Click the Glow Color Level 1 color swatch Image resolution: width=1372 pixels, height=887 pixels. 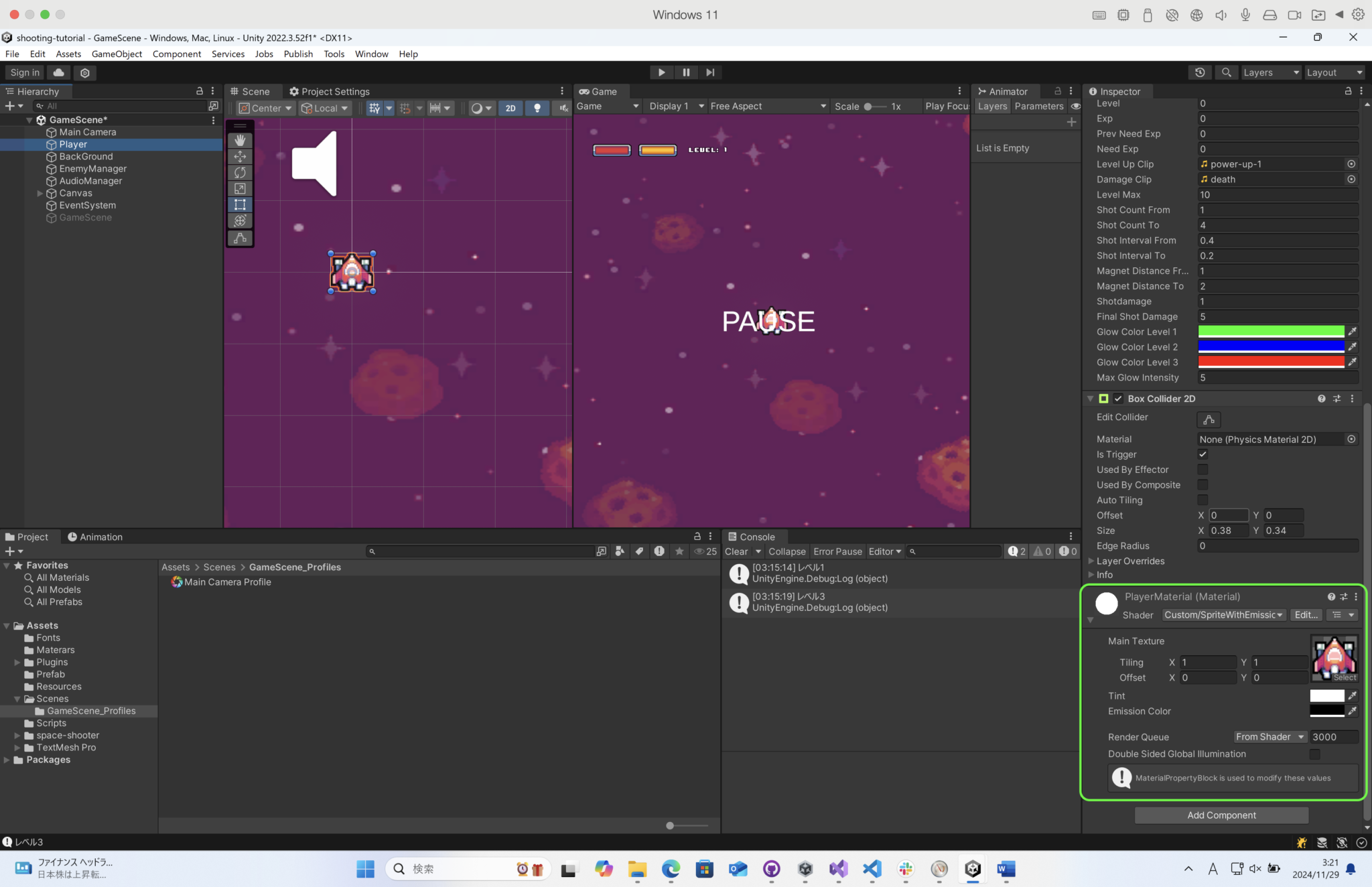pyautogui.click(x=1271, y=331)
